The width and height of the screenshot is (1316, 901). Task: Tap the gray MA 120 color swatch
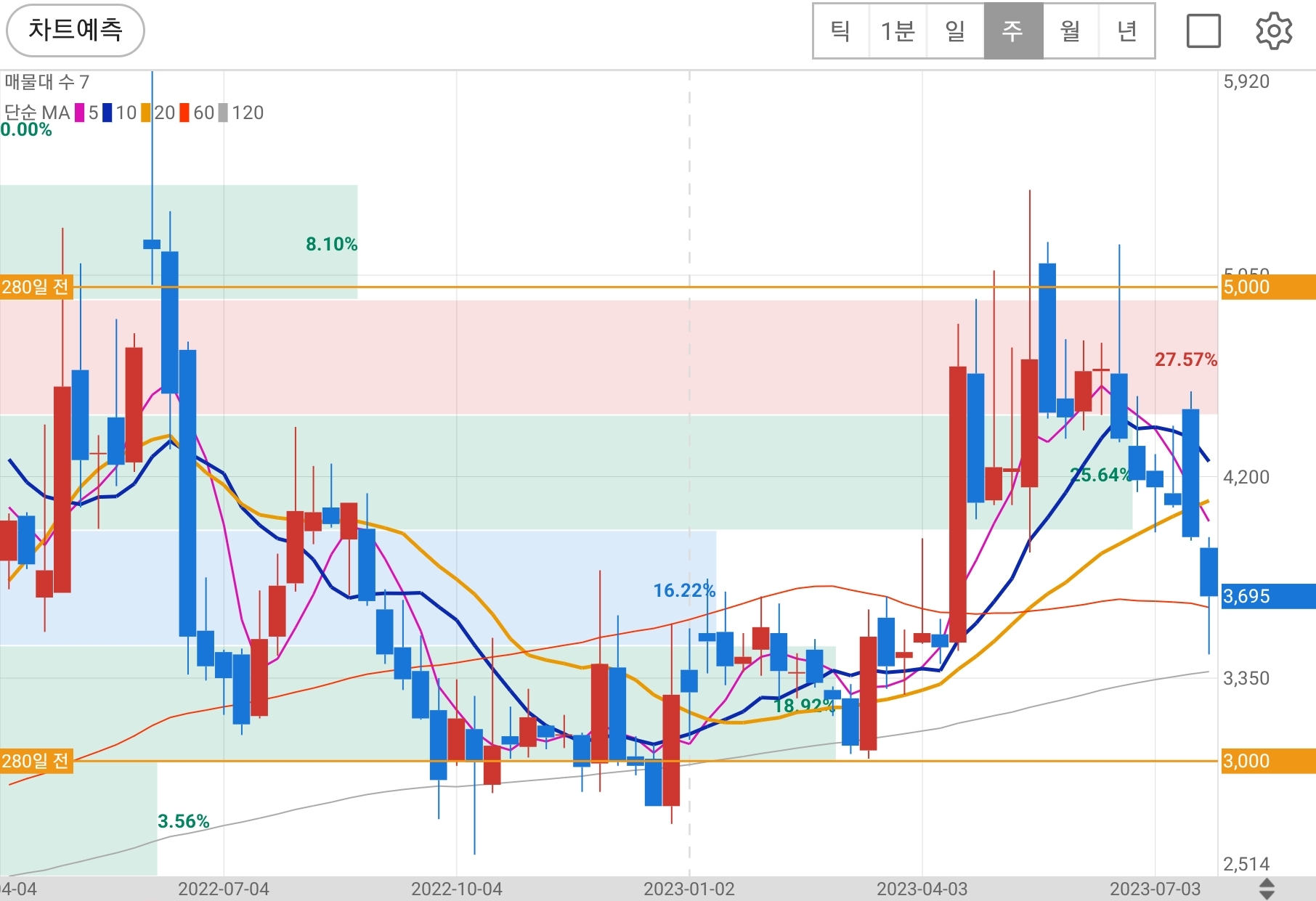point(223,113)
